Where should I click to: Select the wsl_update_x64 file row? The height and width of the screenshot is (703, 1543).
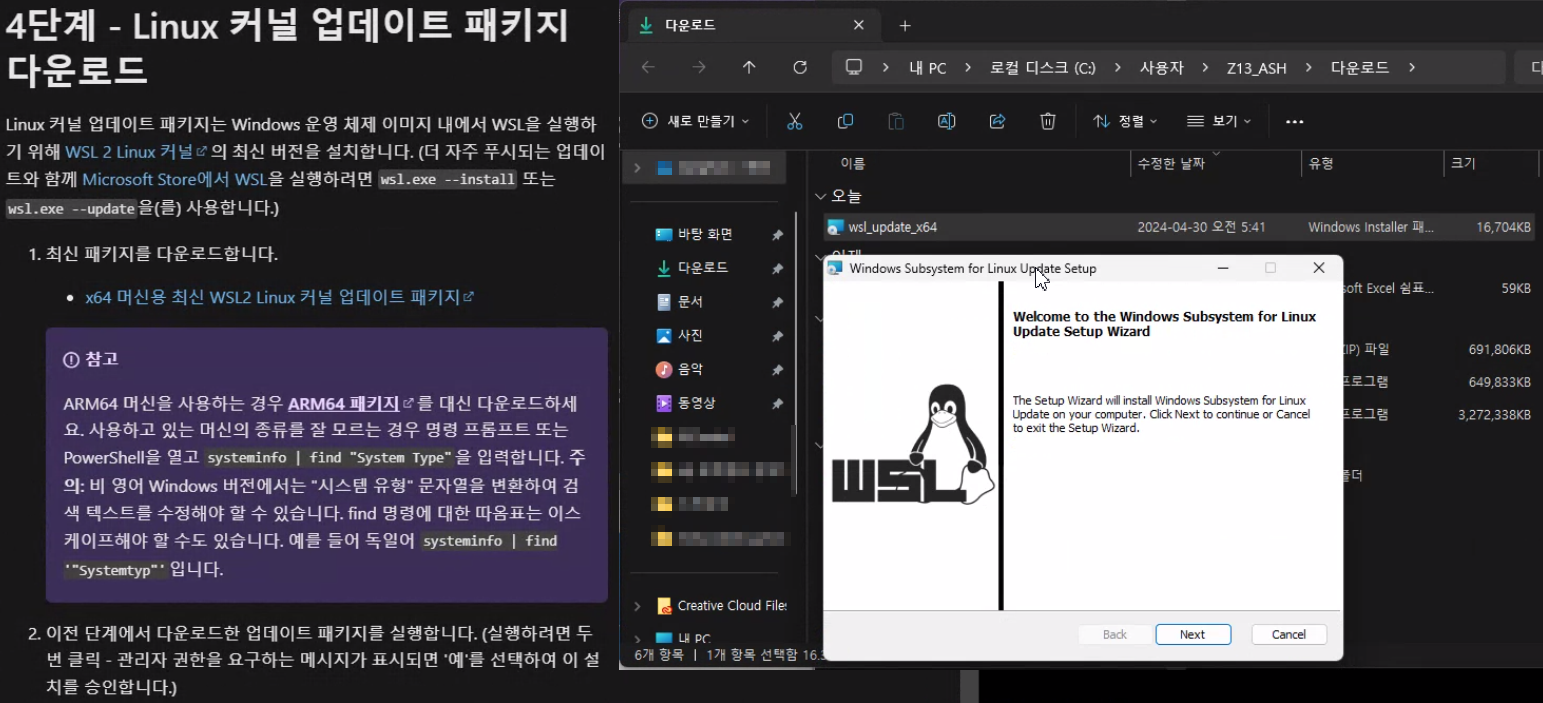click(1180, 227)
